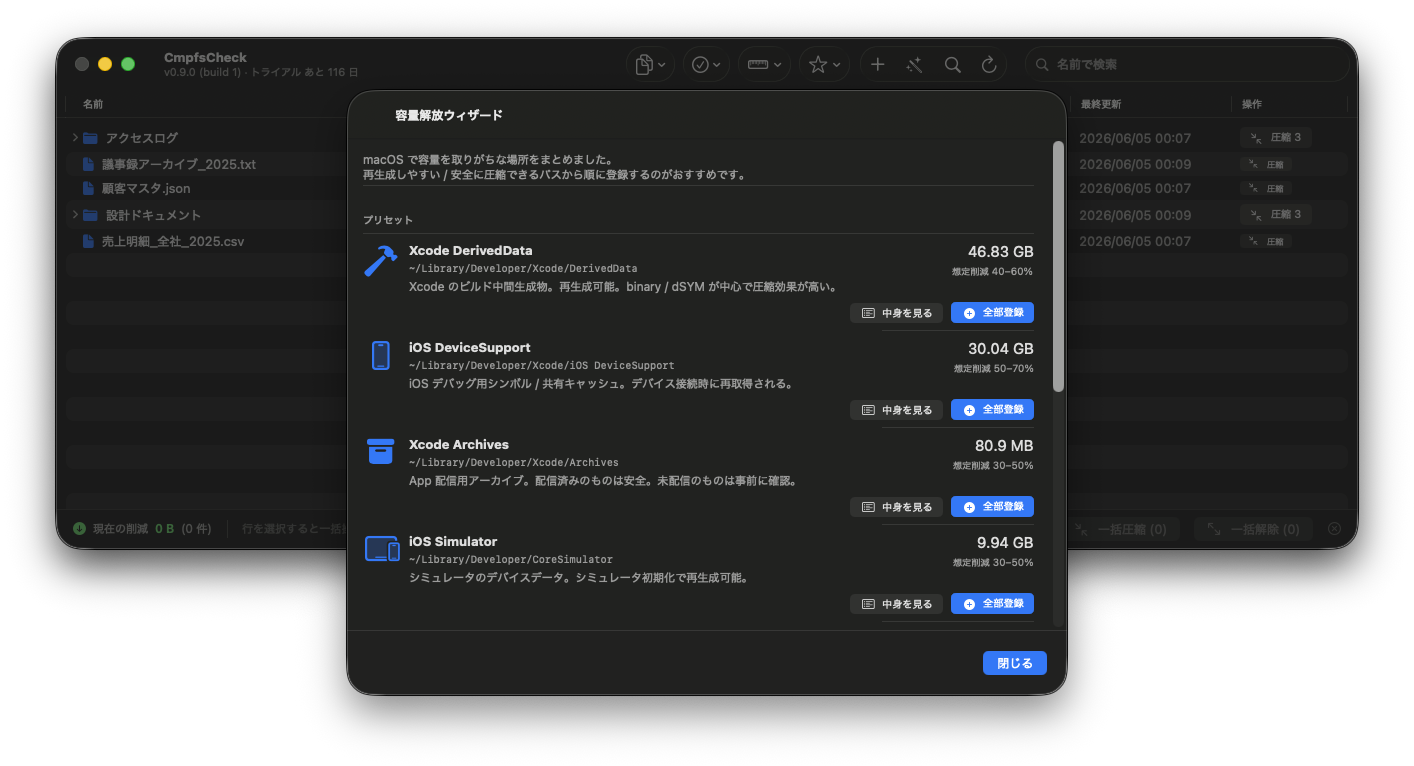Click 中身を見る for Xcode Archives

tap(897, 507)
